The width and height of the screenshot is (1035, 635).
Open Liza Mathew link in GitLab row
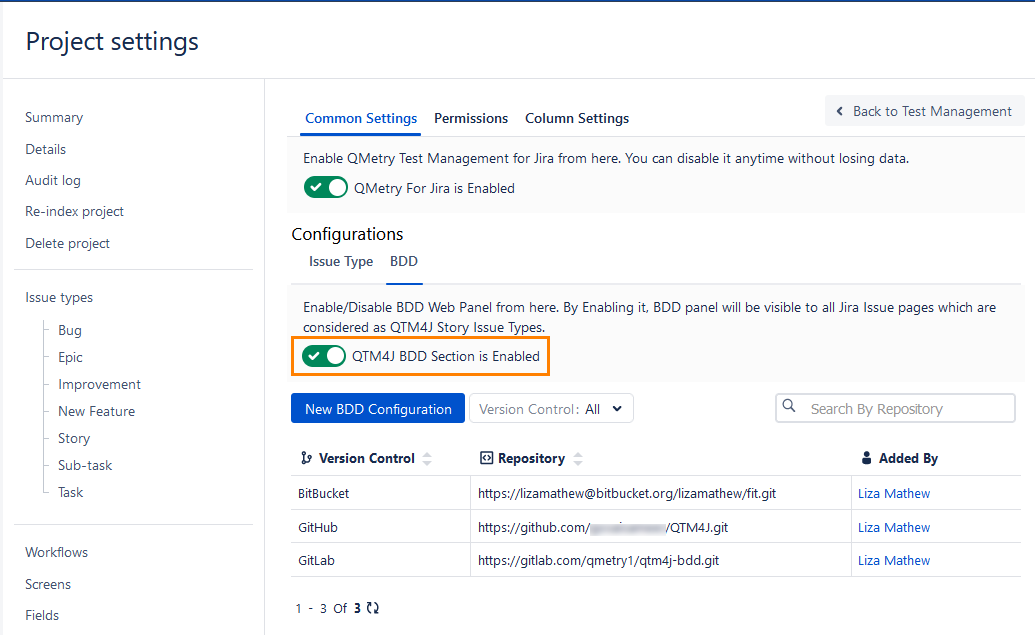(x=894, y=560)
